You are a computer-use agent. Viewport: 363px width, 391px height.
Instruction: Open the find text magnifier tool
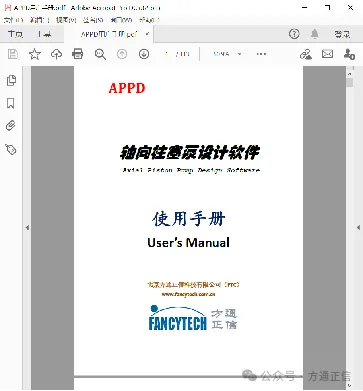click(100, 54)
